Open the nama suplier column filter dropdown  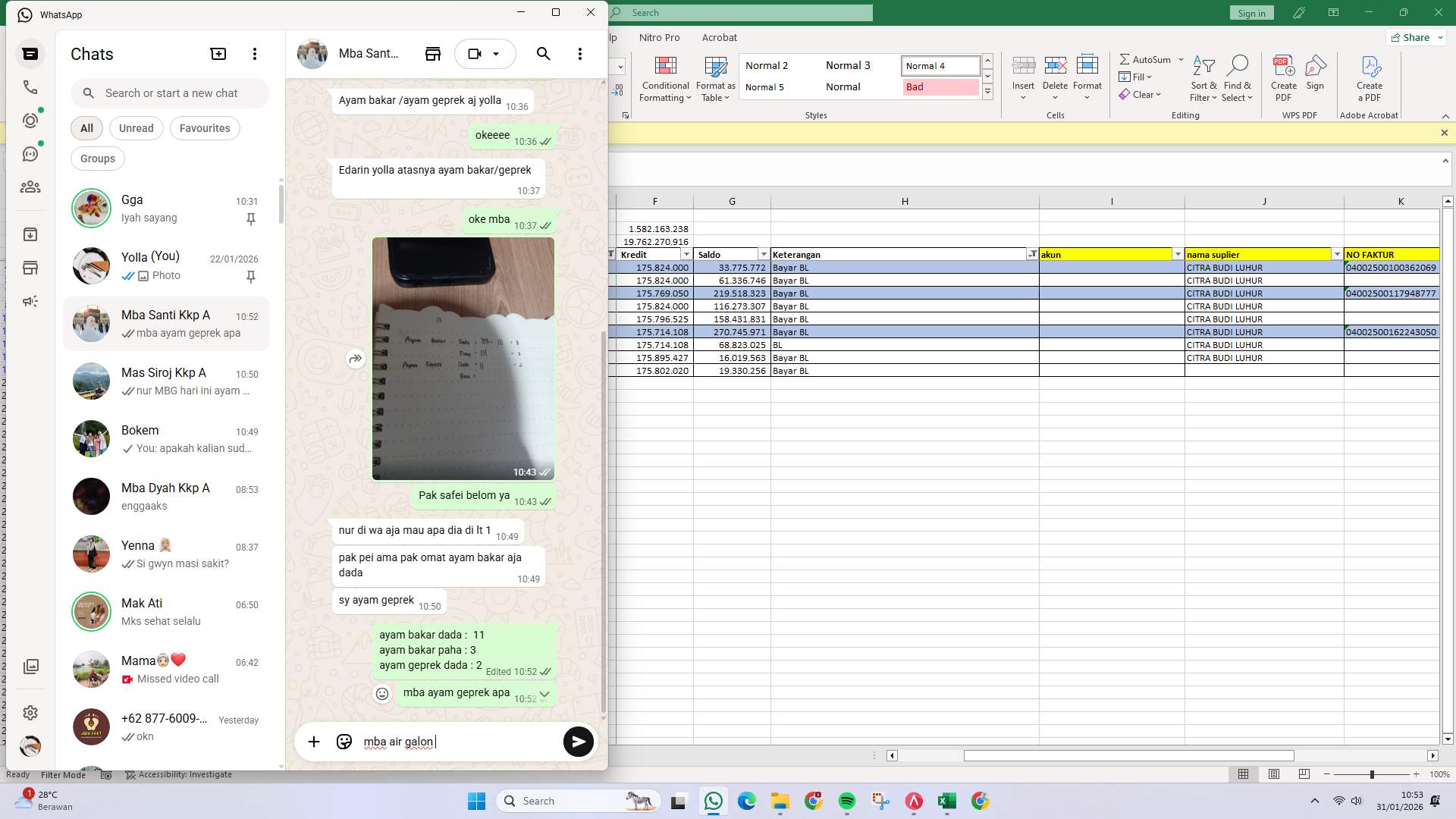(1337, 254)
